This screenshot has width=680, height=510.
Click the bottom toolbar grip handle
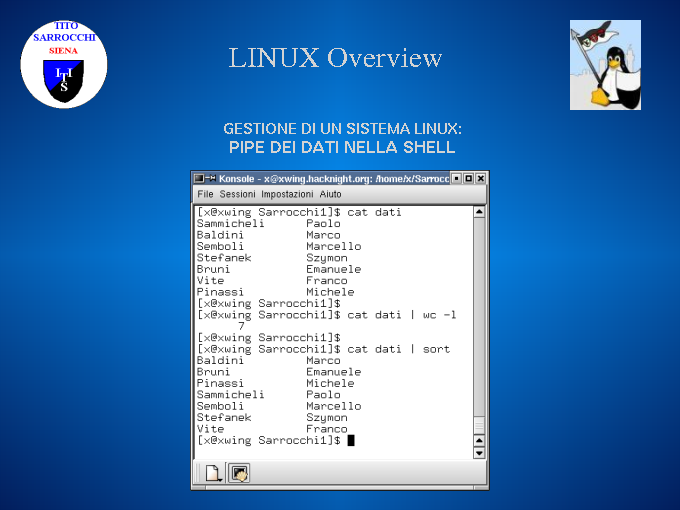coord(196,473)
